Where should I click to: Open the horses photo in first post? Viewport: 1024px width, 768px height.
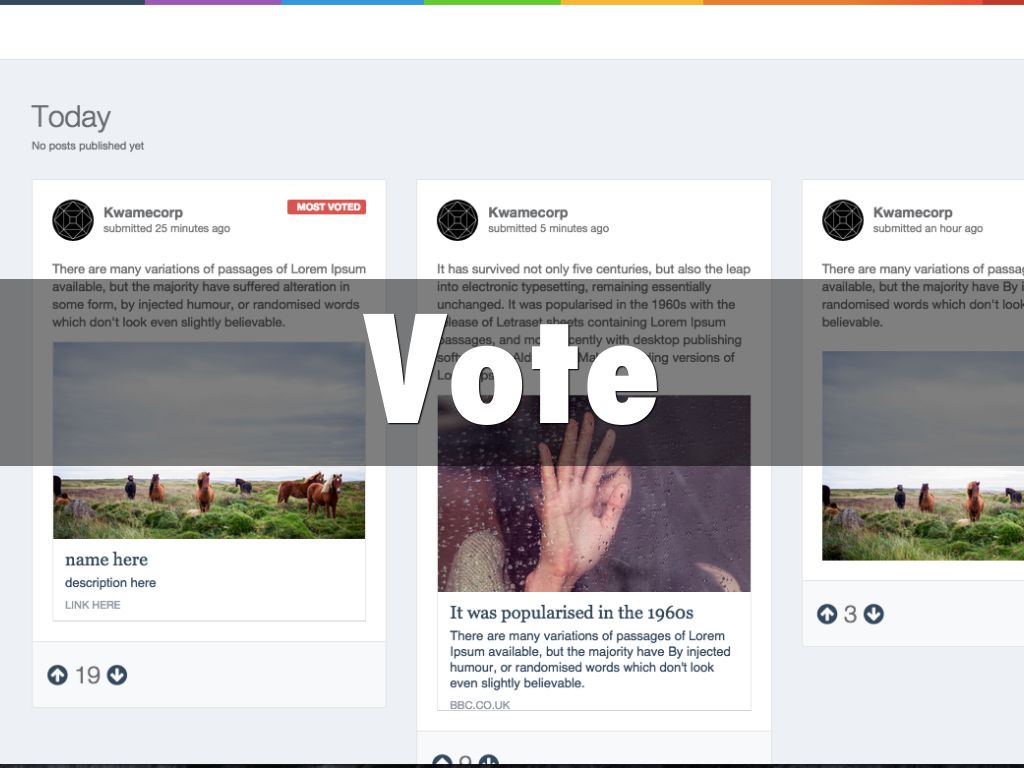click(x=209, y=440)
